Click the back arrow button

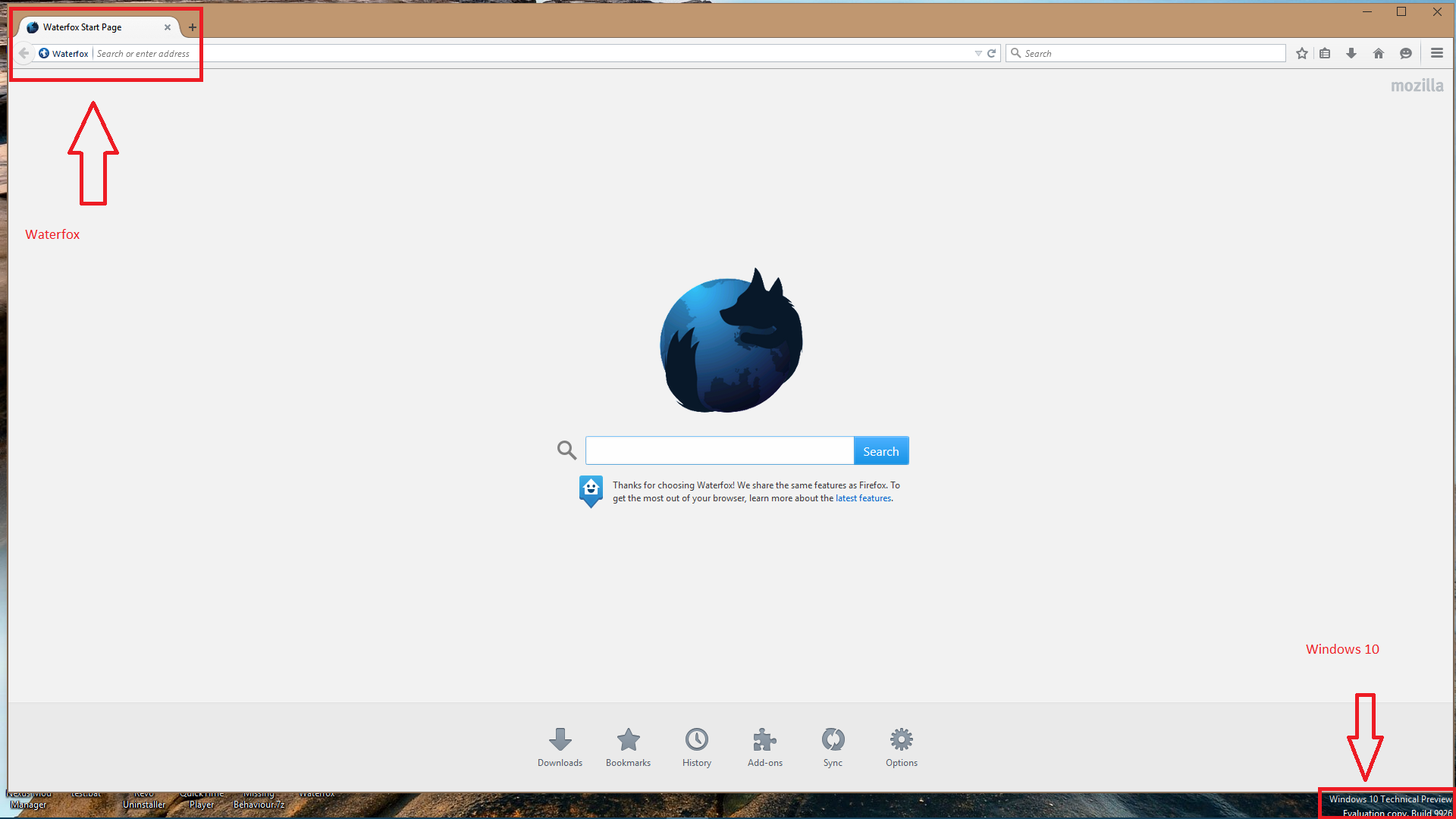(x=24, y=53)
